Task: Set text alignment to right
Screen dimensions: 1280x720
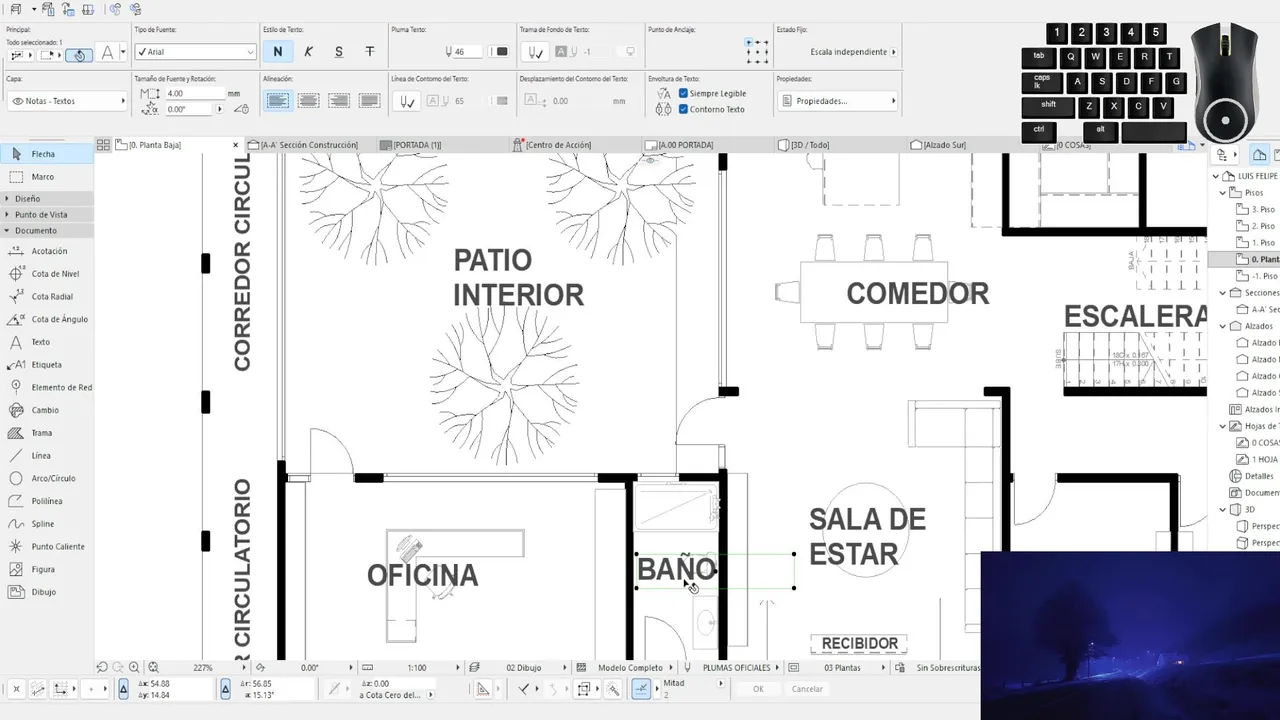Action: 339,101
